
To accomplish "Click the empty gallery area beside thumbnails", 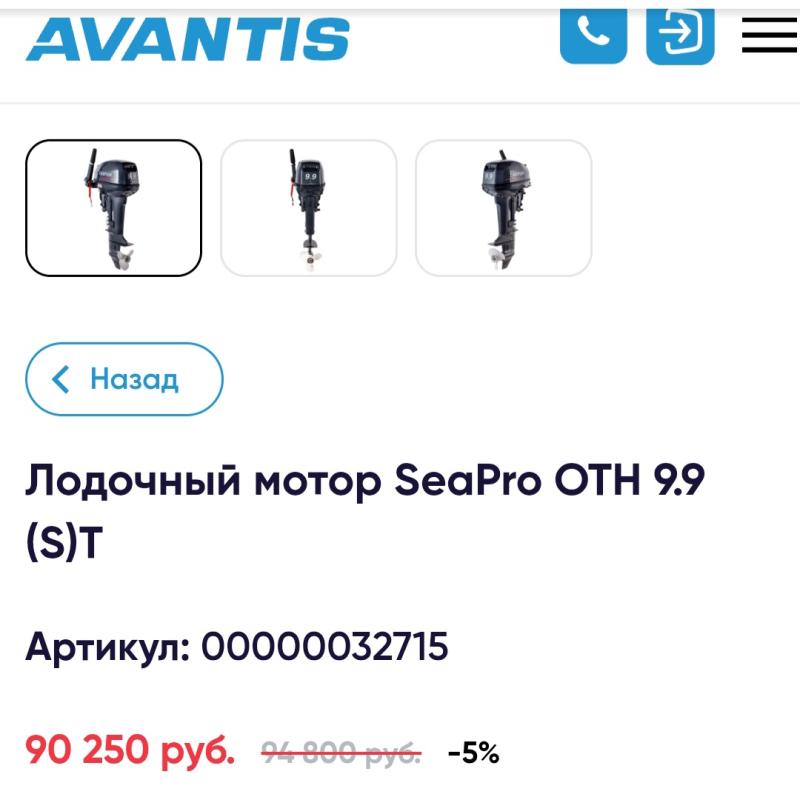I will click(695, 208).
